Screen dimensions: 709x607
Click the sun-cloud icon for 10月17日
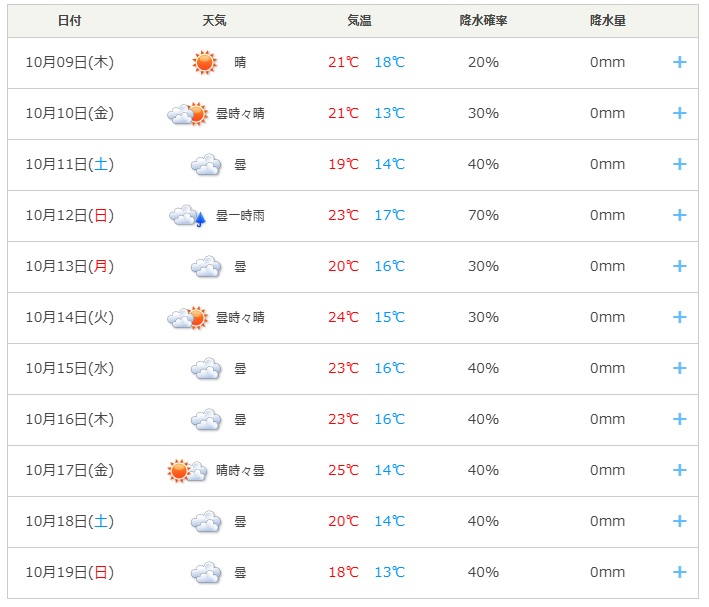point(187,470)
